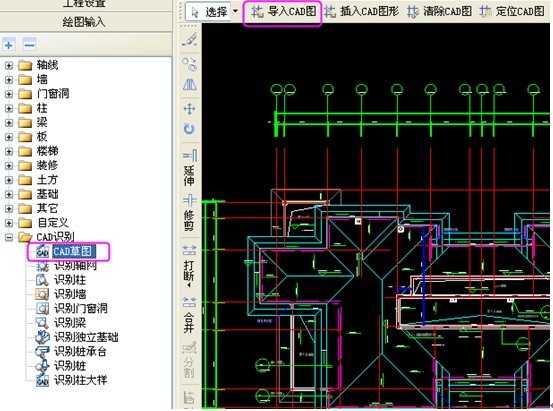Click the 导入CAD图 toolbar button
This screenshot has width=553, height=411.
coord(283,12)
